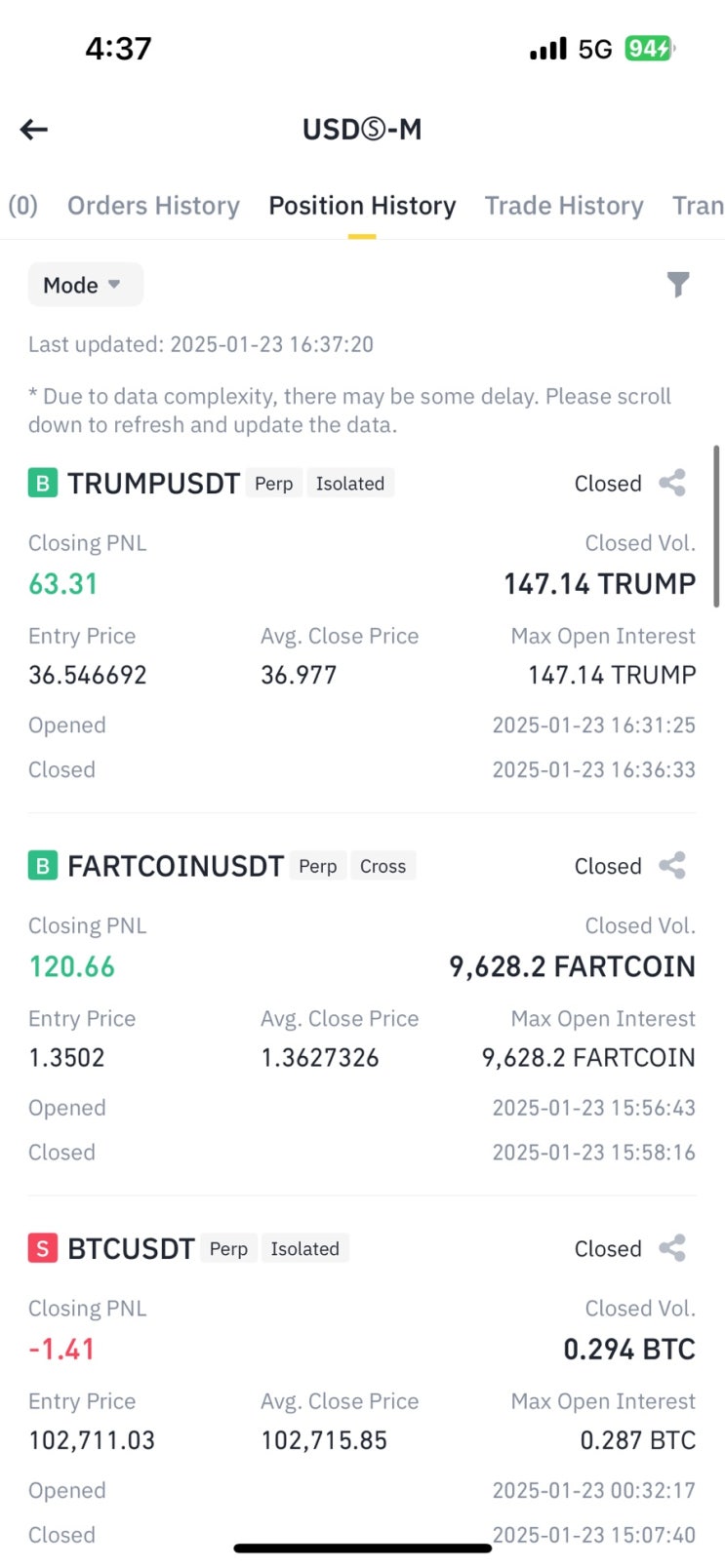
Task: Tap the green B badge beside FARTCOINUSDT
Action: 43,865
